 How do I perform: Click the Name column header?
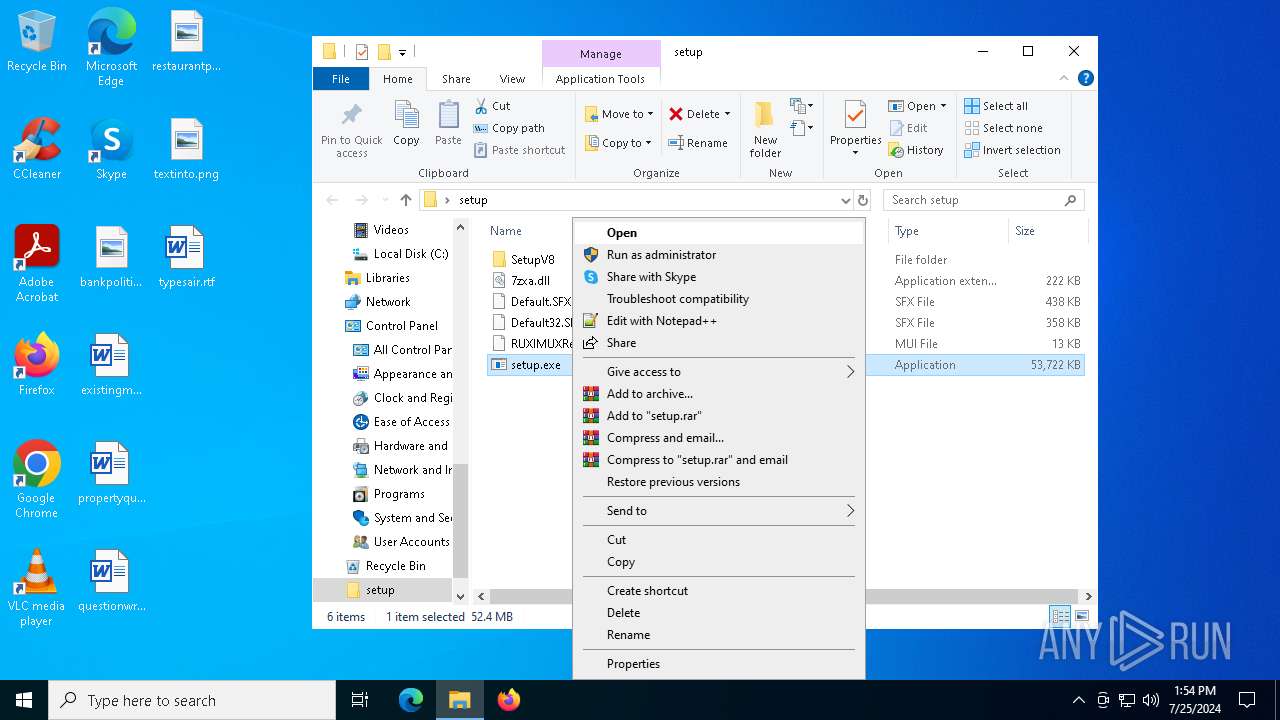[506, 231]
